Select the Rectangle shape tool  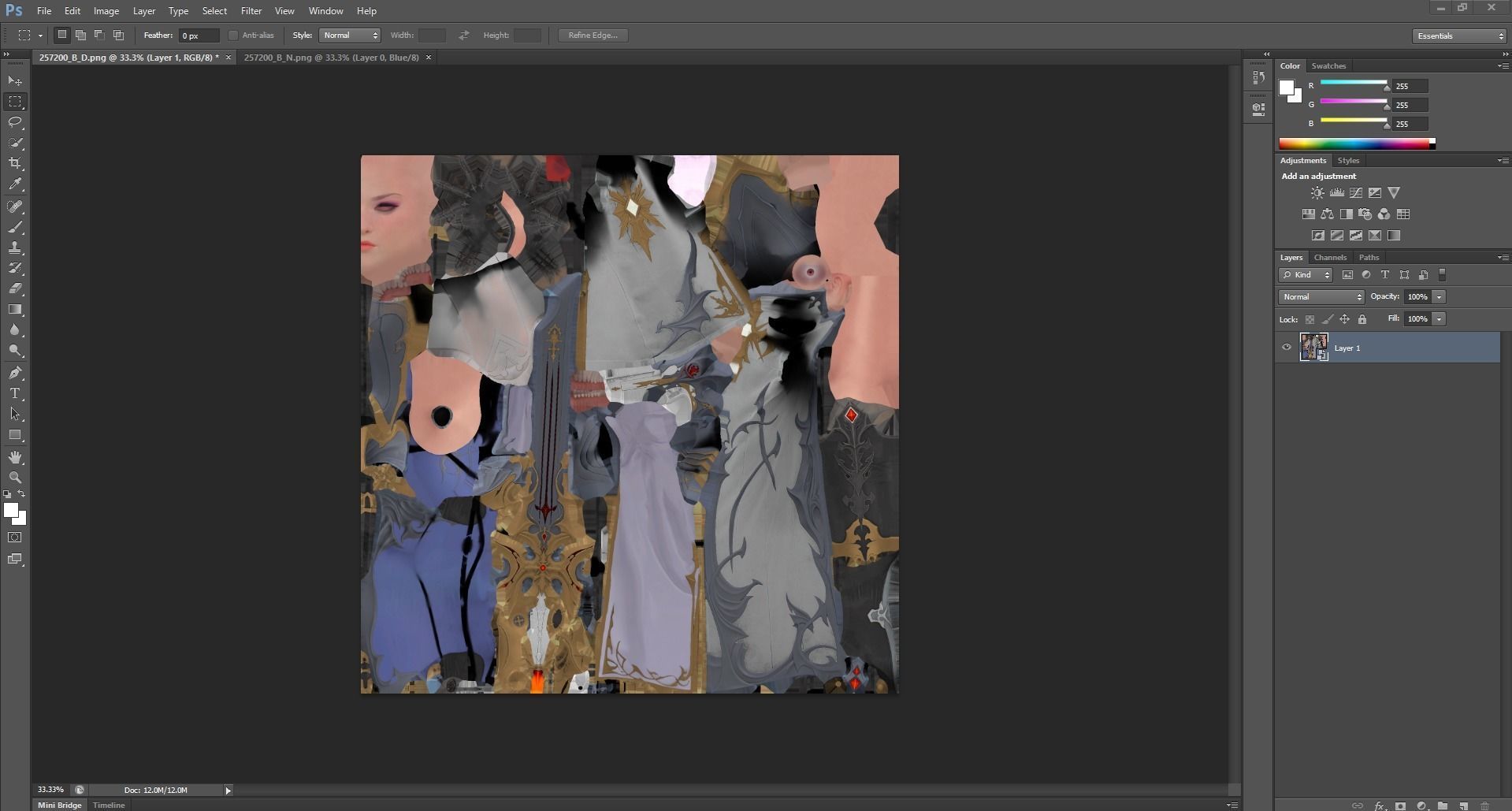tap(15, 435)
